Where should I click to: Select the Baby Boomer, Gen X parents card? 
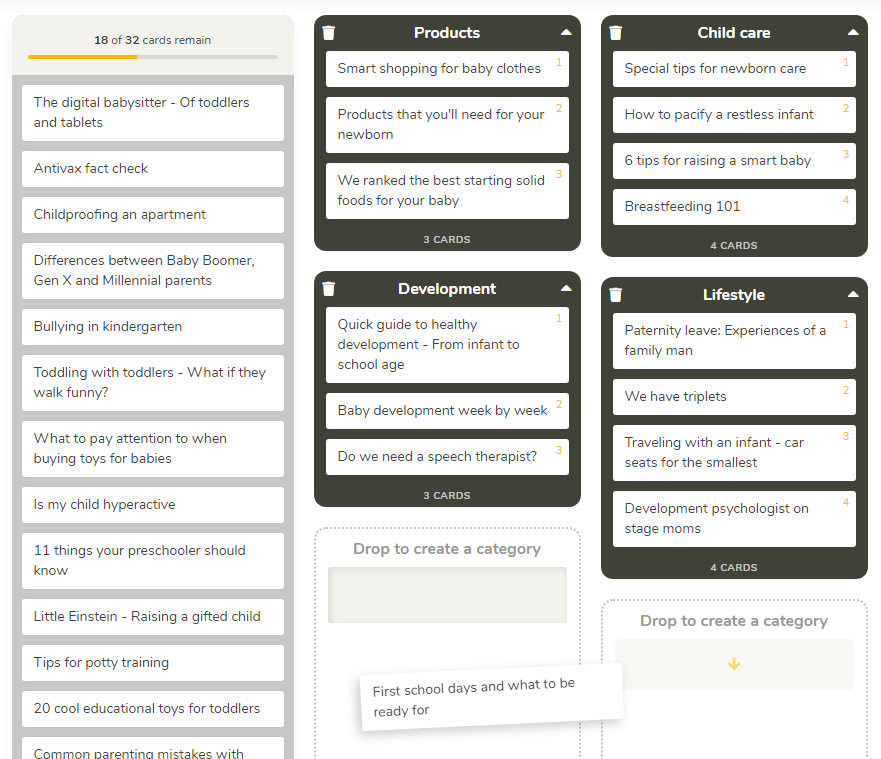click(153, 271)
